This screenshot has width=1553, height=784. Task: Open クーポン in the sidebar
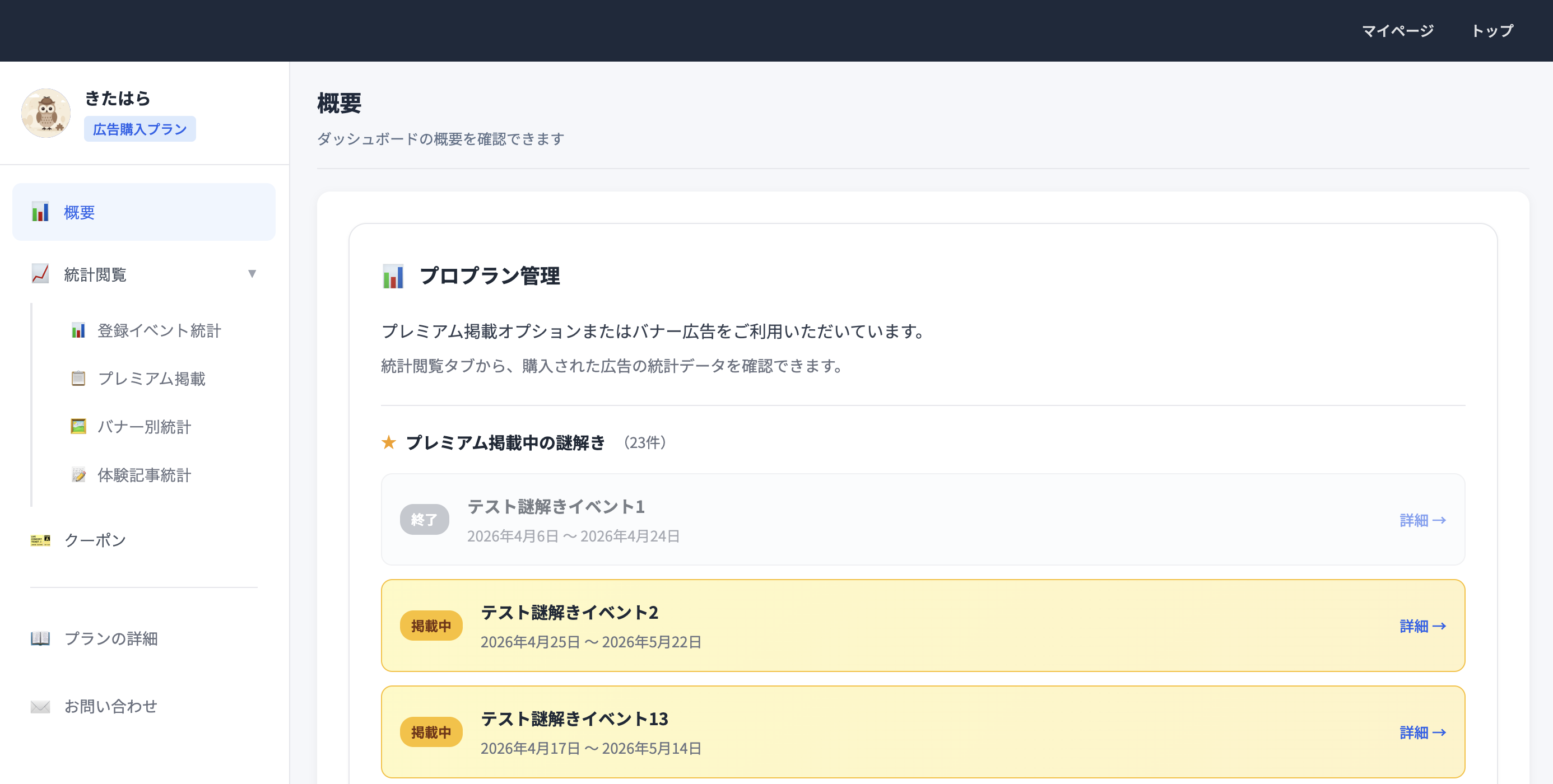tap(95, 540)
